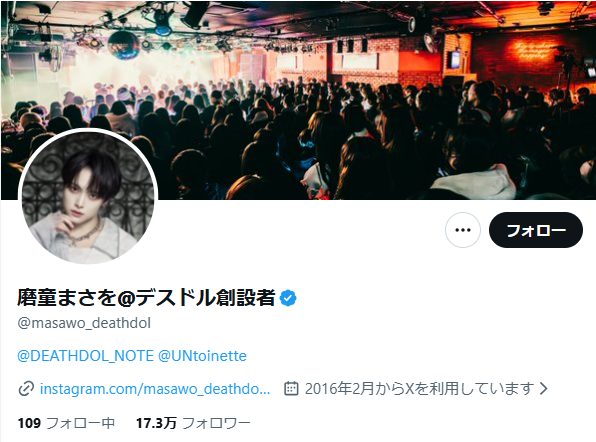Click the neon sign in the banner image
This screenshot has height=442, width=596.
tap(531, 51)
